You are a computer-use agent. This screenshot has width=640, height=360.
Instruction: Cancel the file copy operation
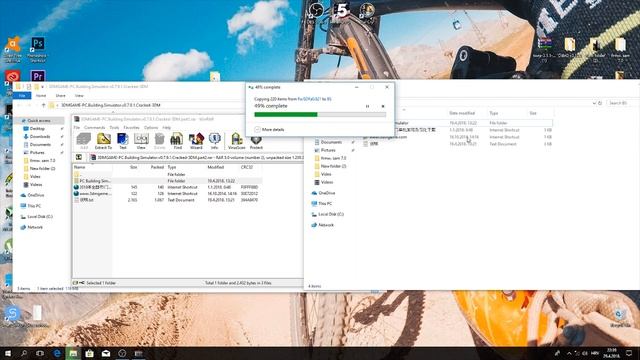coord(383,107)
